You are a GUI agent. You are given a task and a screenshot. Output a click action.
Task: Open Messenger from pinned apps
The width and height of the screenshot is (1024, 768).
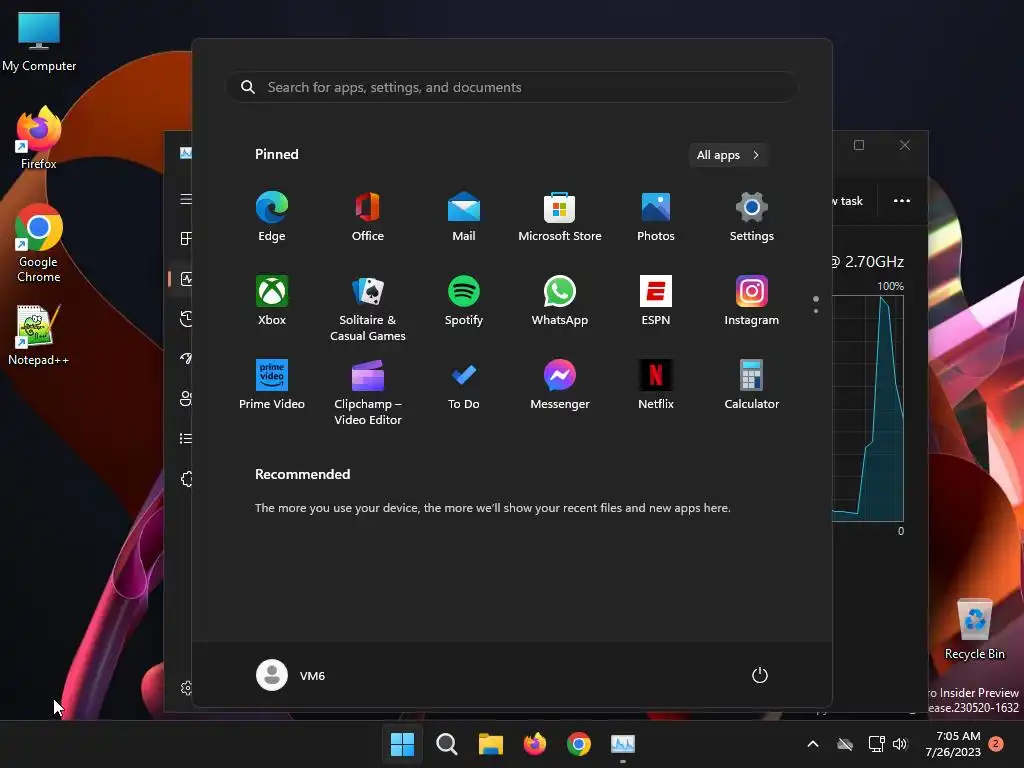(x=560, y=385)
